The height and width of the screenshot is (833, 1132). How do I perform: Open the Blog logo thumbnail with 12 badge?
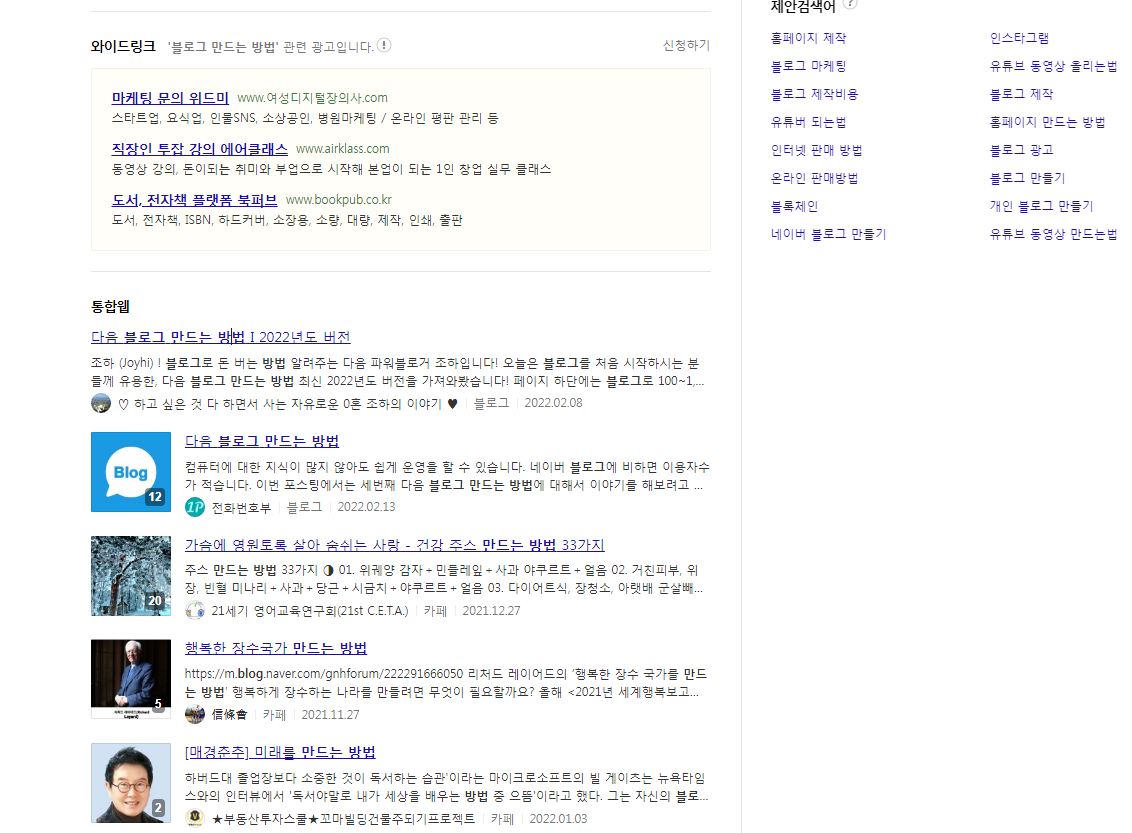tap(131, 472)
